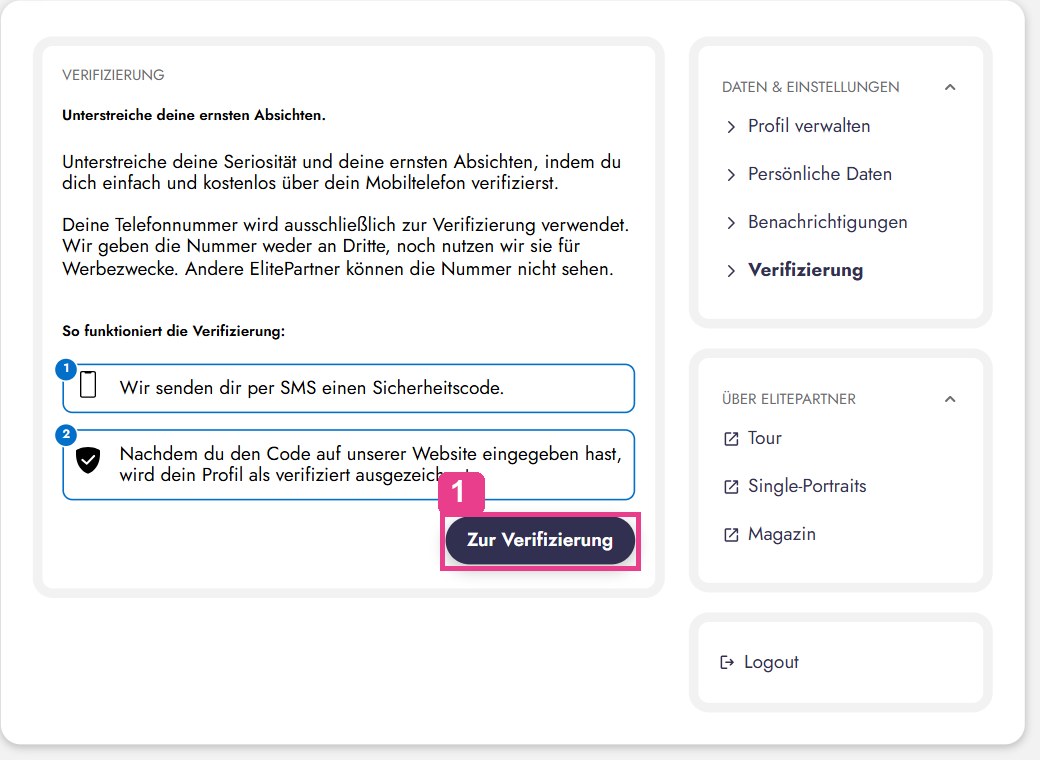Click external-link icon beside Single-Portraits
Image resolution: width=1040 pixels, height=760 pixels.
[731, 487]
